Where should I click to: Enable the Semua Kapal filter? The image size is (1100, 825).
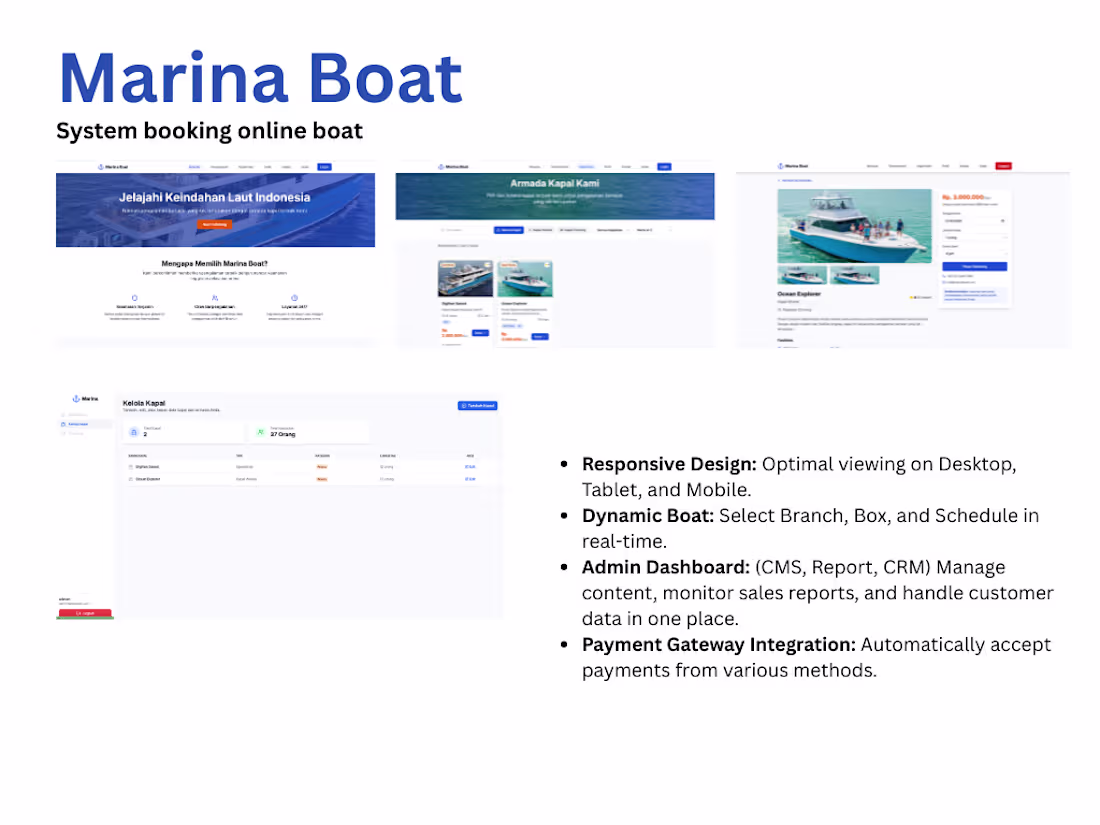(509, 230)
